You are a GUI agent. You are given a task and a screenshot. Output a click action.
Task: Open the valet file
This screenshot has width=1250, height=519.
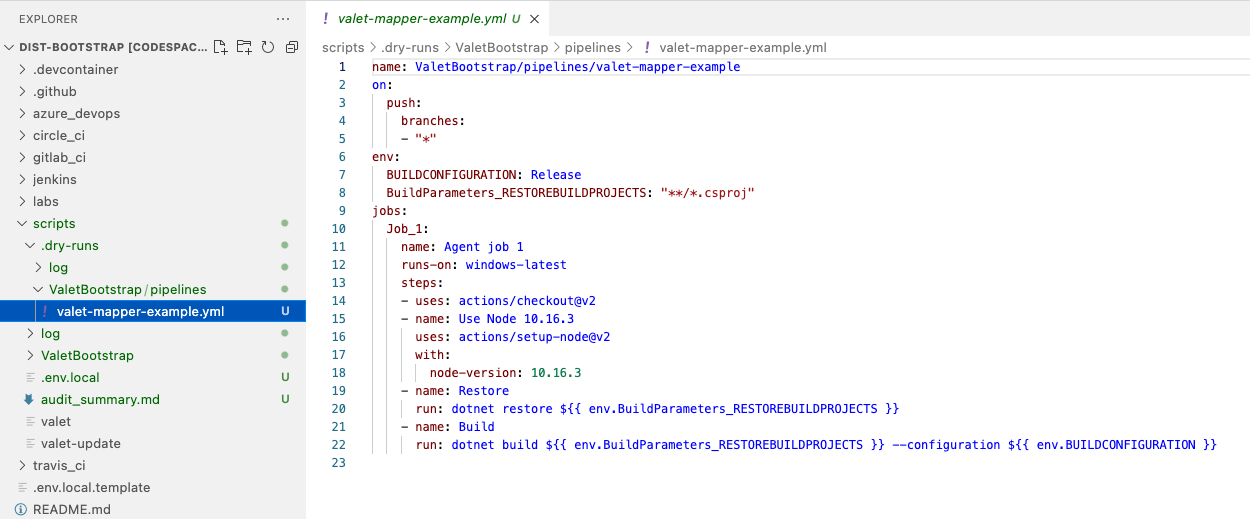pos(55,421)
